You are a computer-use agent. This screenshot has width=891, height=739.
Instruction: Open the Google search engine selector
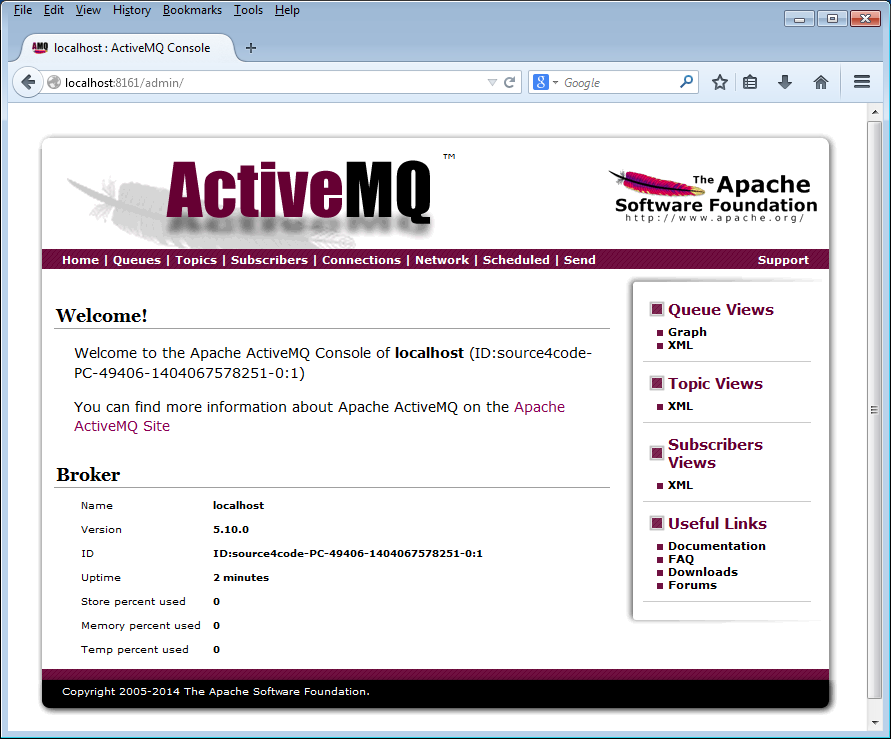[545, 82]
